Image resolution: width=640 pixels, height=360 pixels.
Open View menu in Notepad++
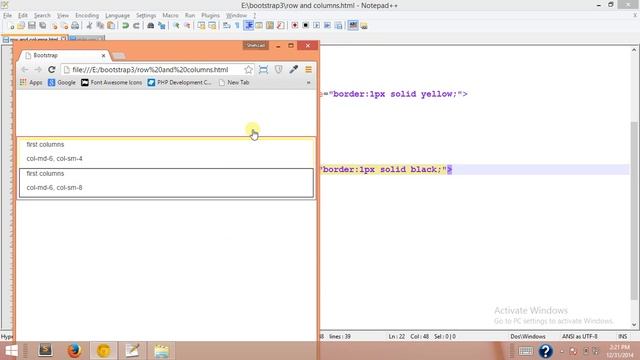coord(63,15)
